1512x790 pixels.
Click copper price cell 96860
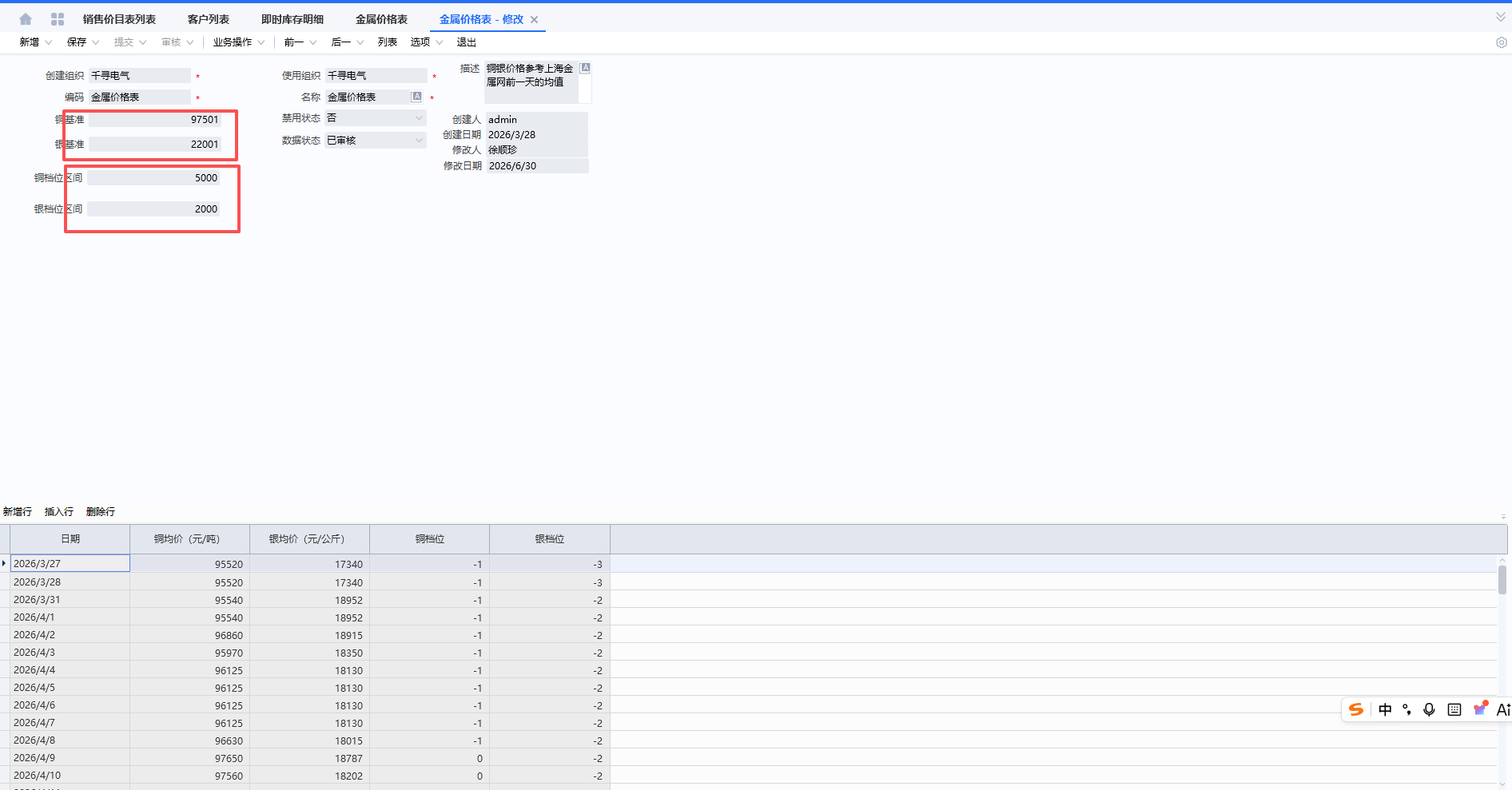pyautogui.click(x=190, y=635)
